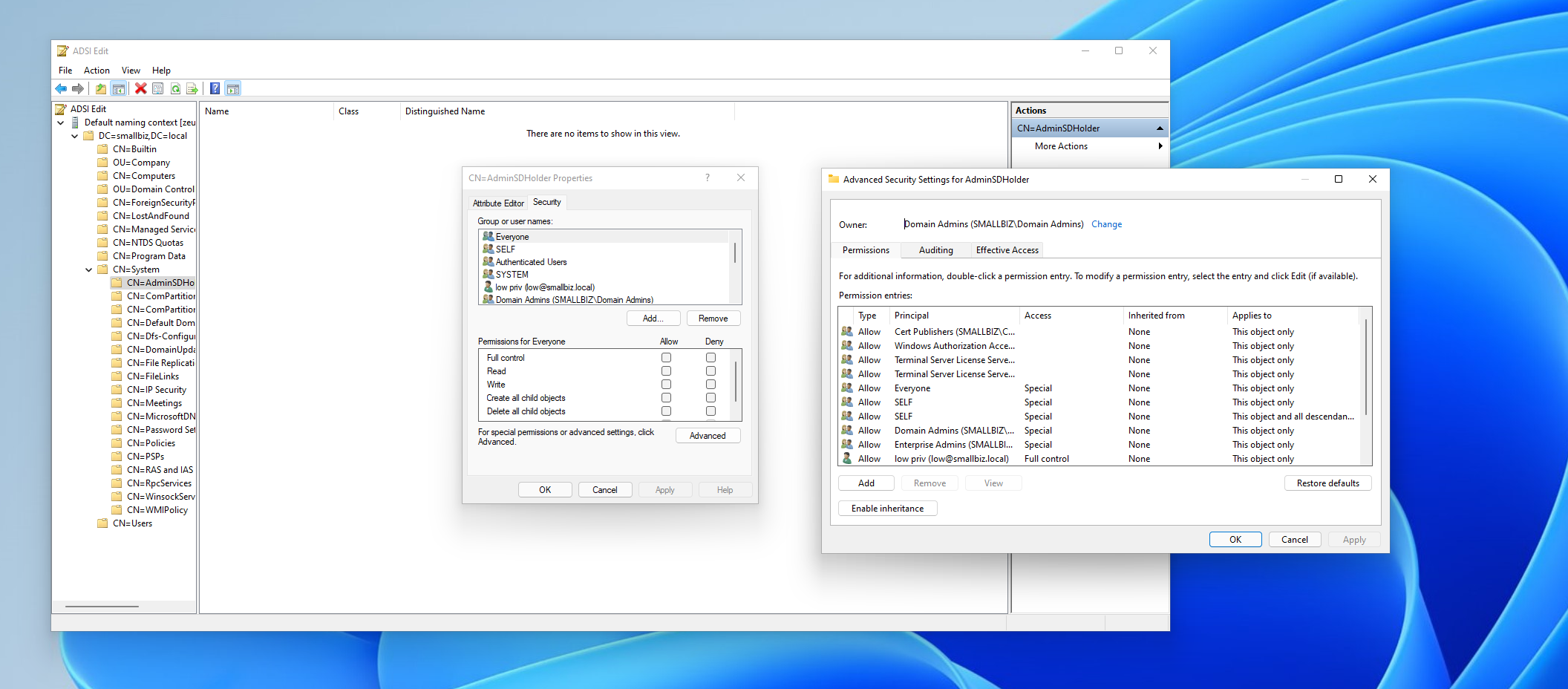The width and height of the screenshot is (1568, 689).
Task: Click the Back arrow in ADSI Edit toolbar
Action: click(x=61, y=89)
